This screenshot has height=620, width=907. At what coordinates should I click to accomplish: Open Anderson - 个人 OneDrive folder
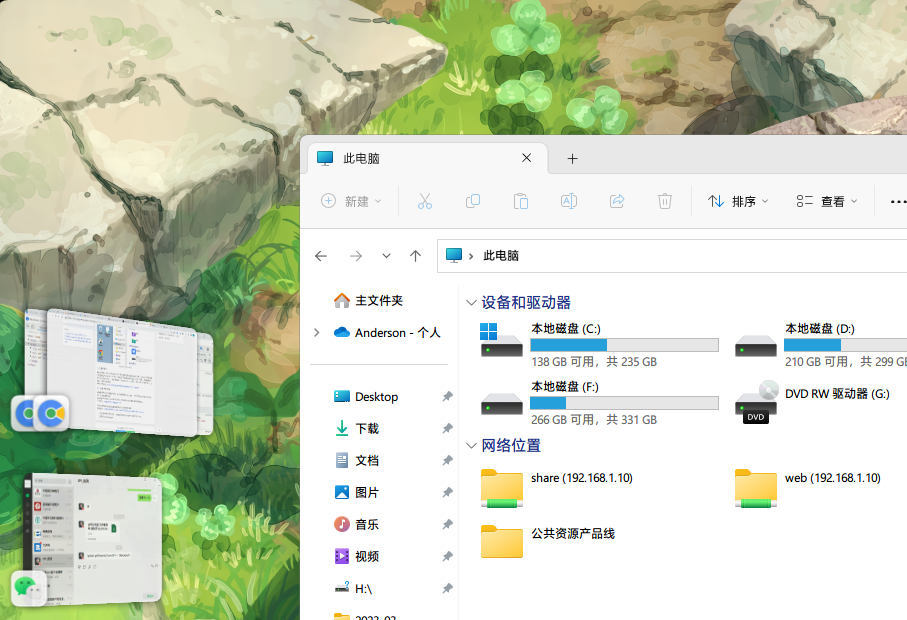[x=387, y=333]
